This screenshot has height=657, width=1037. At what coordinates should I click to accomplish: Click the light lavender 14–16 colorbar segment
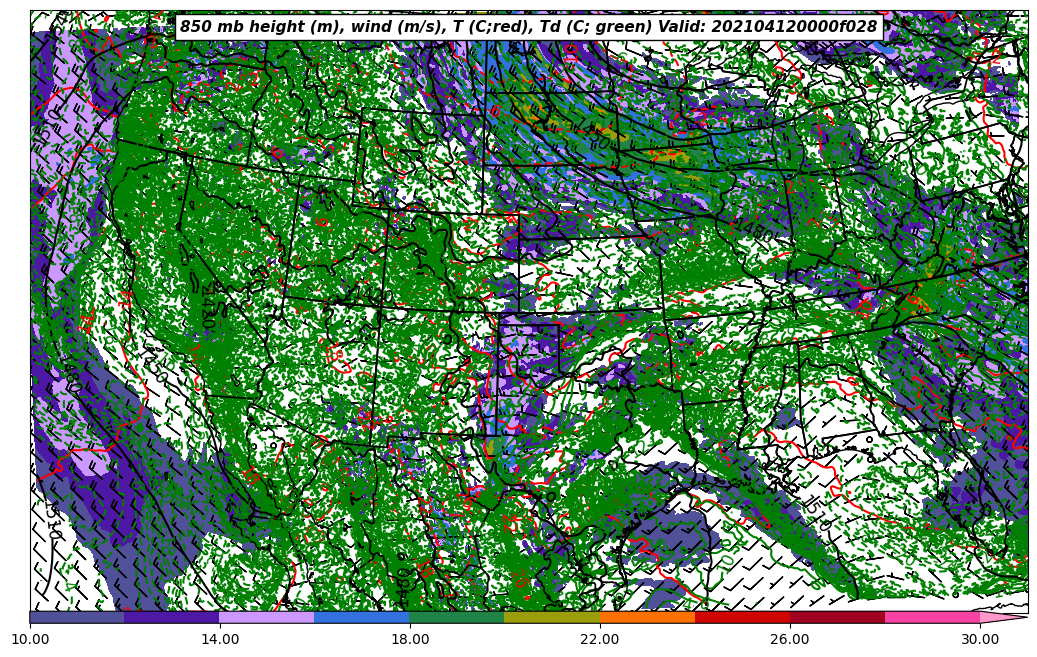pos(267,617)
